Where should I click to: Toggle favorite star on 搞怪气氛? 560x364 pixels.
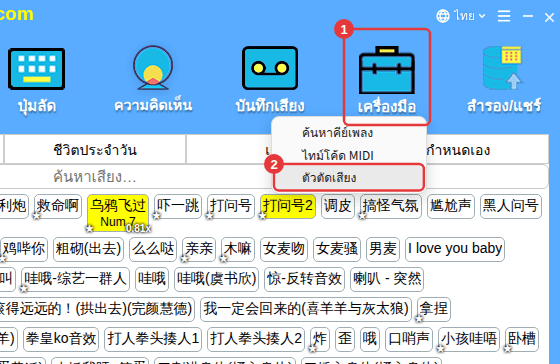point(362,216)
